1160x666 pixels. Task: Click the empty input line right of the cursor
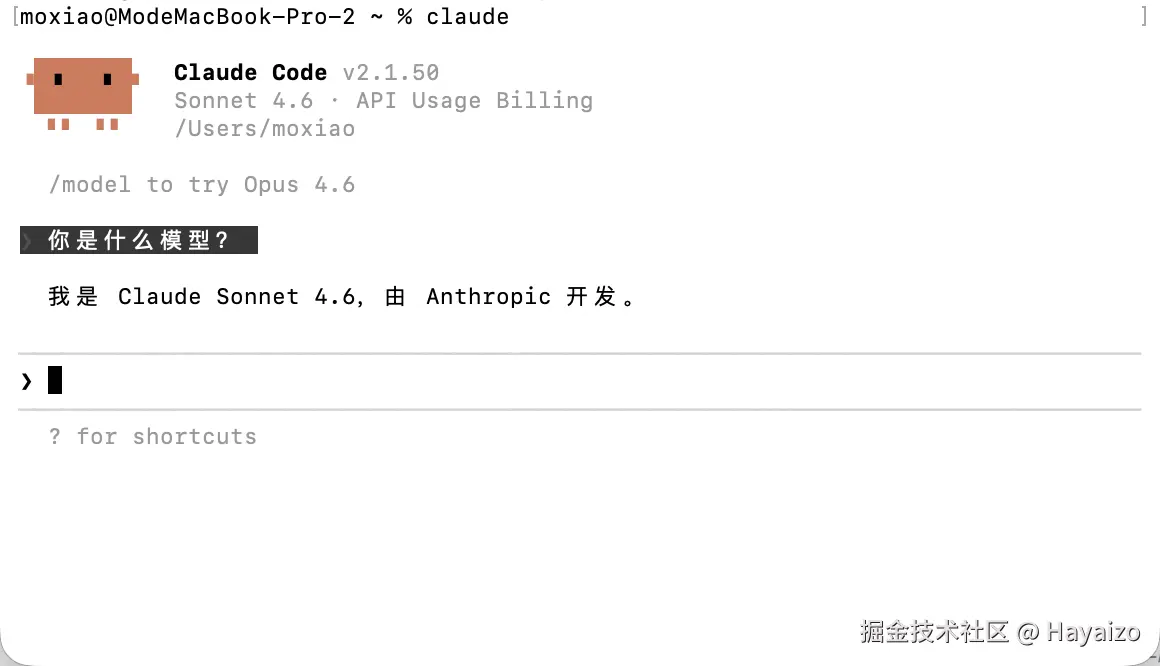click(x=601, y=381)
